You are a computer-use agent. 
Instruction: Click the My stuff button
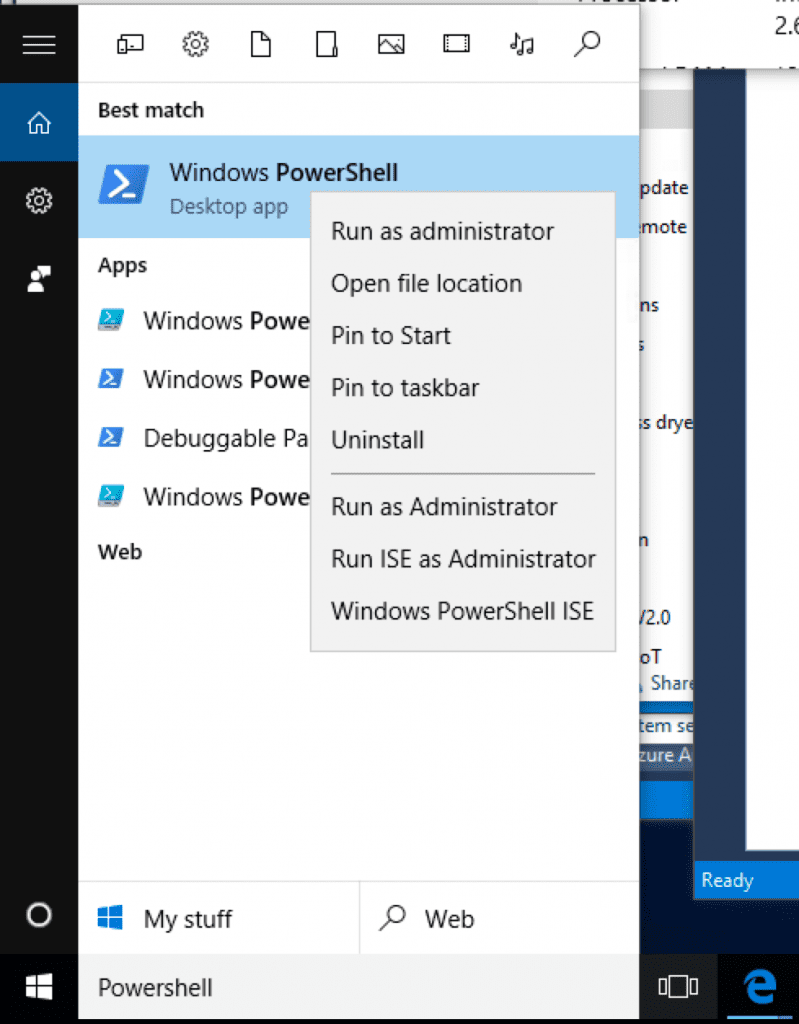tap(219, 918)
